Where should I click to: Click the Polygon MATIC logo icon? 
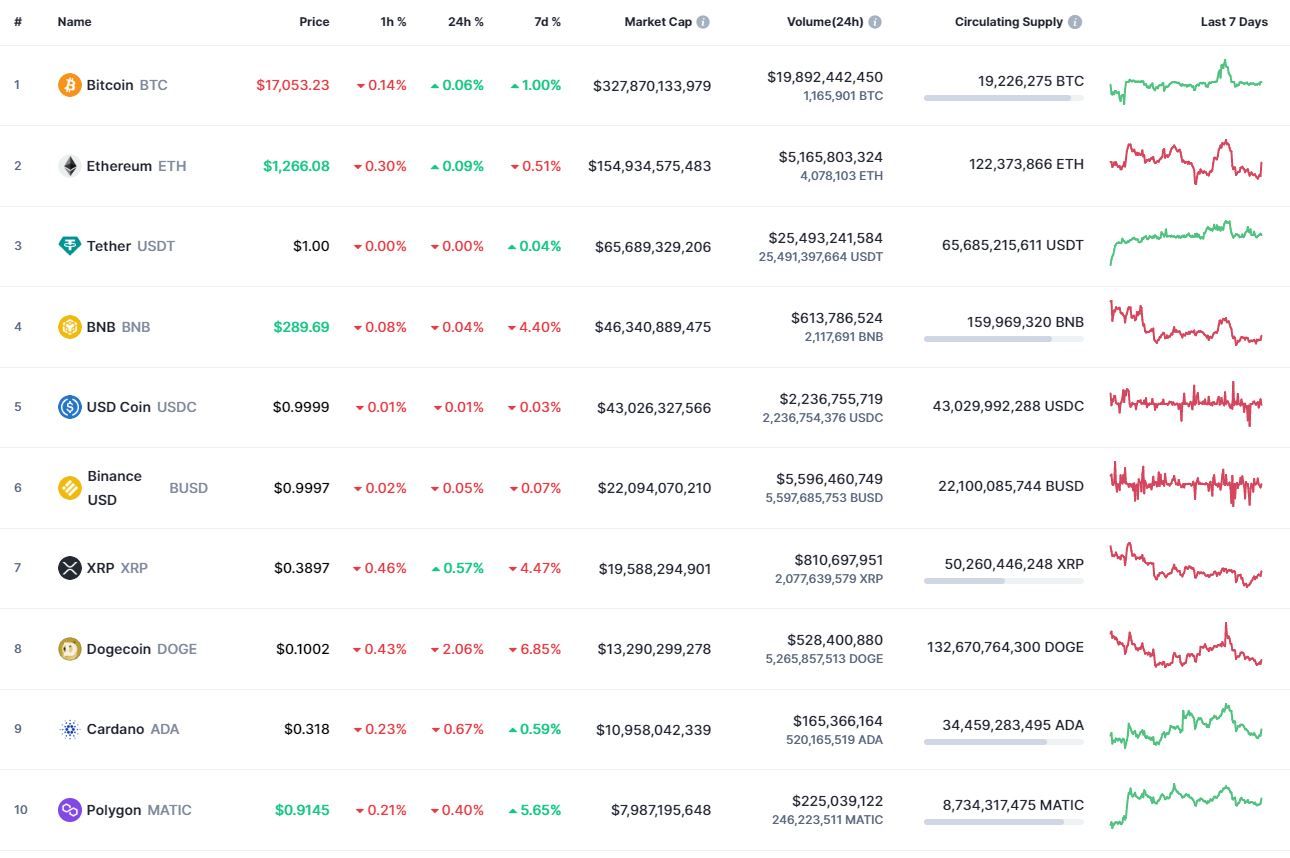tap(69, 810)
